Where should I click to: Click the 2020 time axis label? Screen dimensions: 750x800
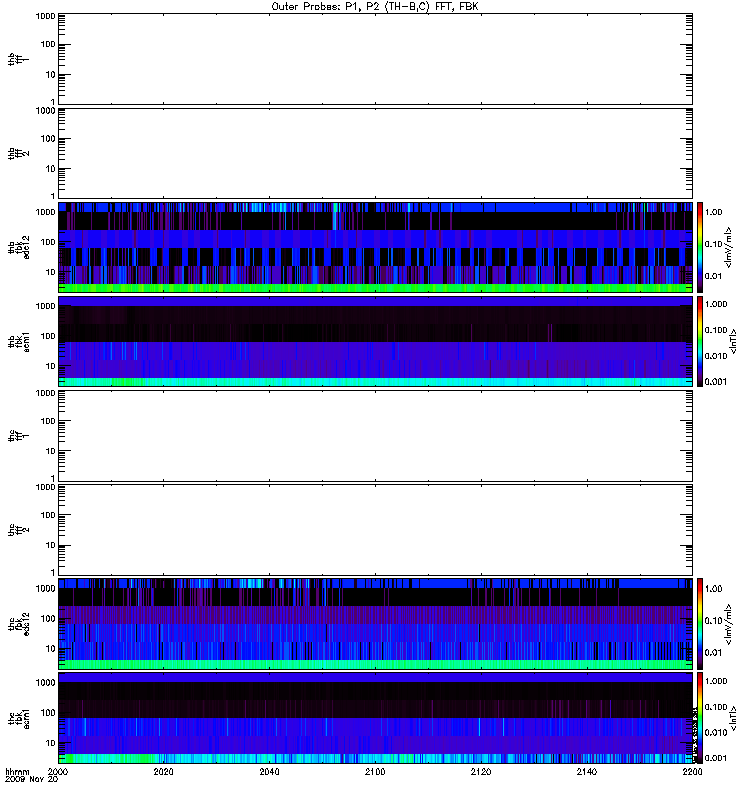coord(163,771)
